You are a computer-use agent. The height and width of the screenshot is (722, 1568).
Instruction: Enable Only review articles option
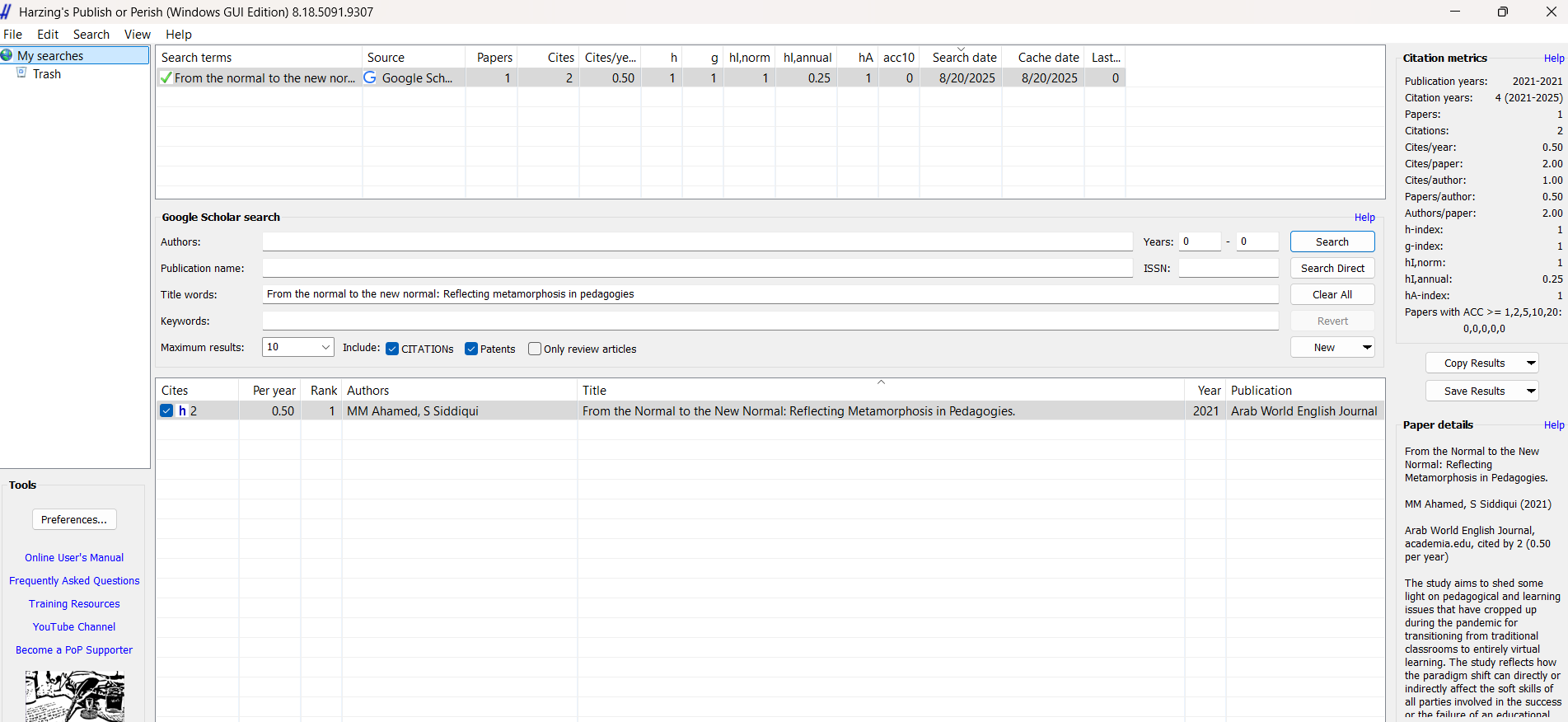tap(535, 349)
